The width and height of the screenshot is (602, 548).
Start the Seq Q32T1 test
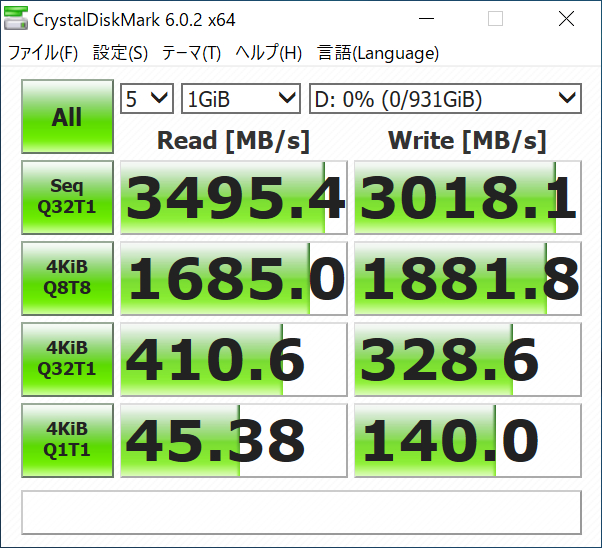67,197
